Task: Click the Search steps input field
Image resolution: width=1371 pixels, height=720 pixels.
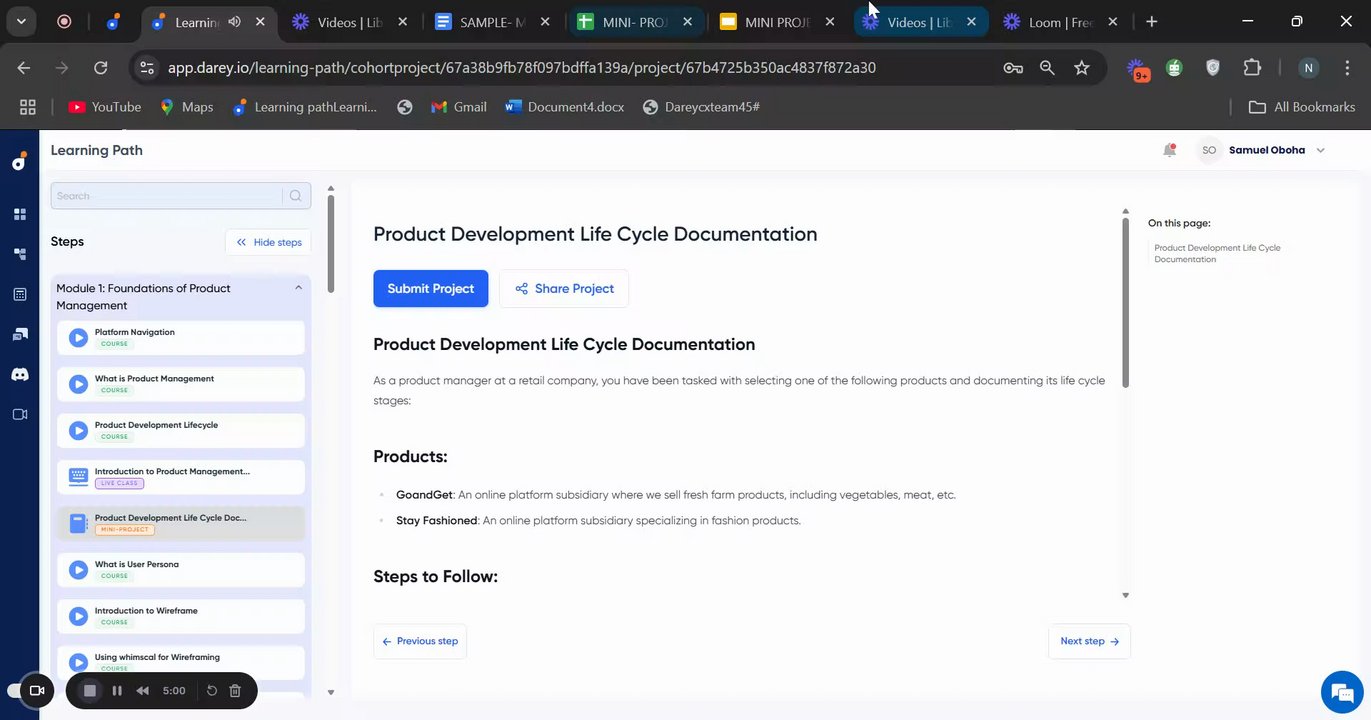Action: pyautogui.click(x=168, y=196)
